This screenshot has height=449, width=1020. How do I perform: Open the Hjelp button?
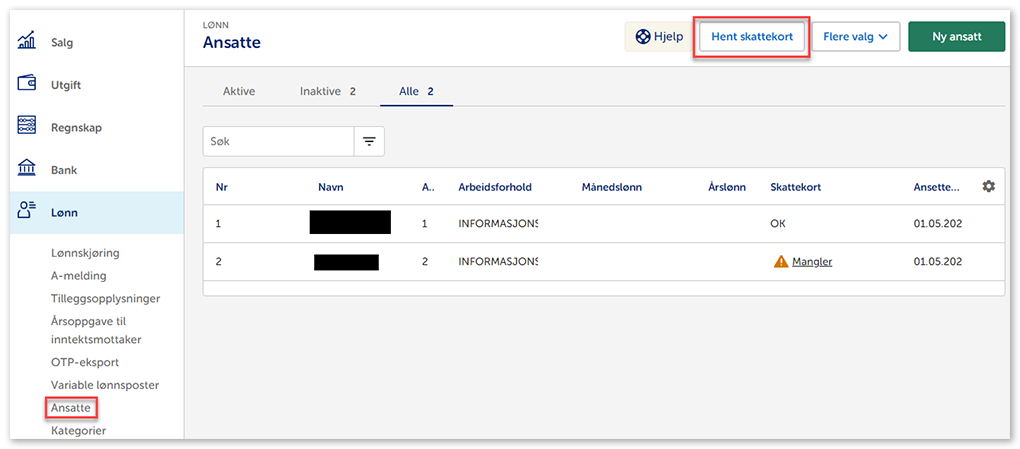point(659,37)
